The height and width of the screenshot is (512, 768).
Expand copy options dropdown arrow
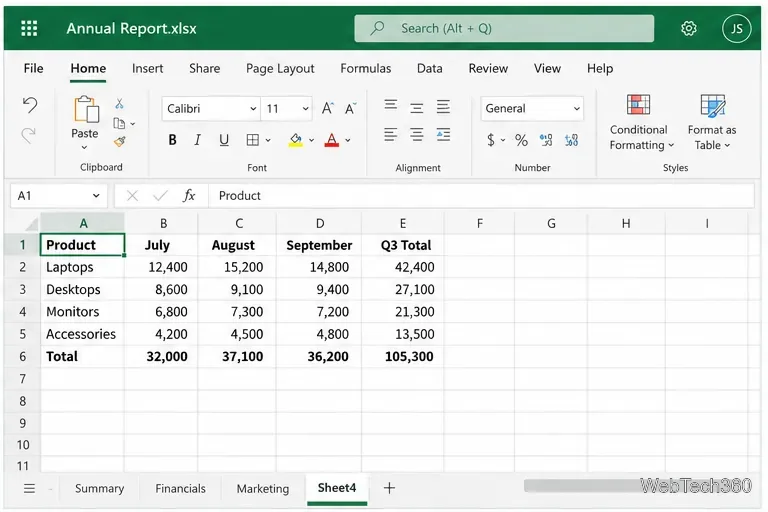point(133,124)
